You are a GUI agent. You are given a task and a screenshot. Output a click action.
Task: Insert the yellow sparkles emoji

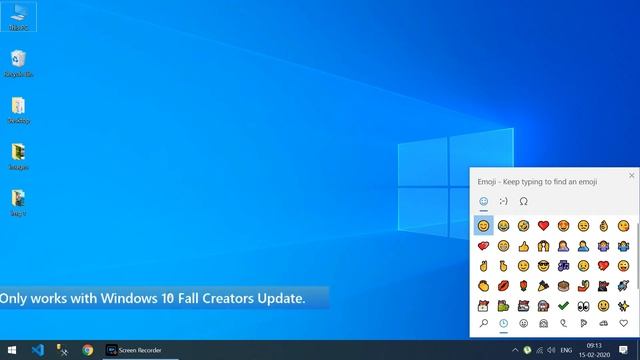[x=623, y=306]
